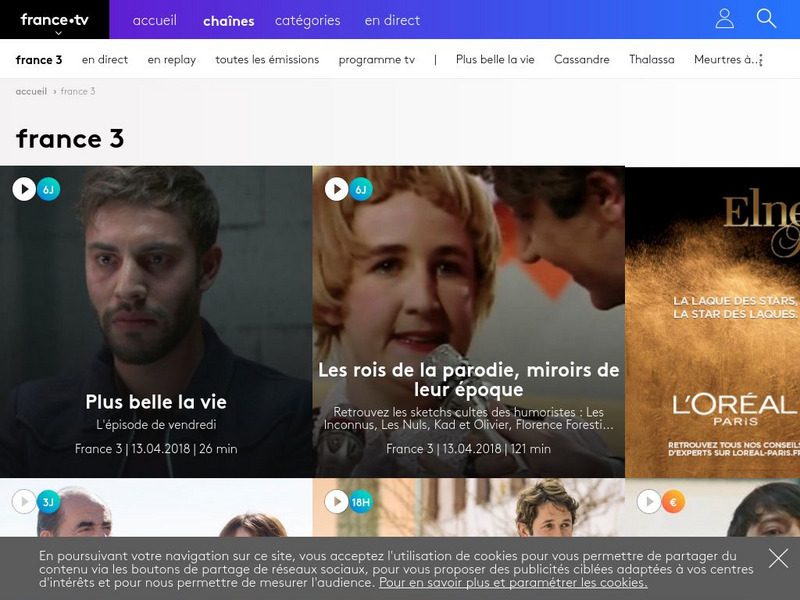Open the catégories menu
This screenshot has height=600, width=800.
pos(308,20)
